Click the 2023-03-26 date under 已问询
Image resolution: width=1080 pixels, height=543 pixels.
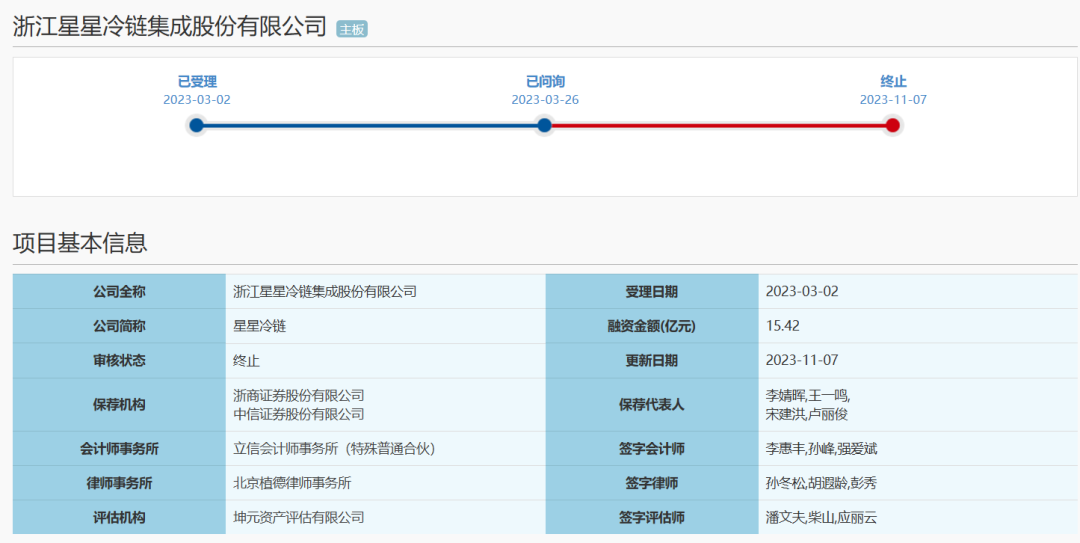pos(545,100)
